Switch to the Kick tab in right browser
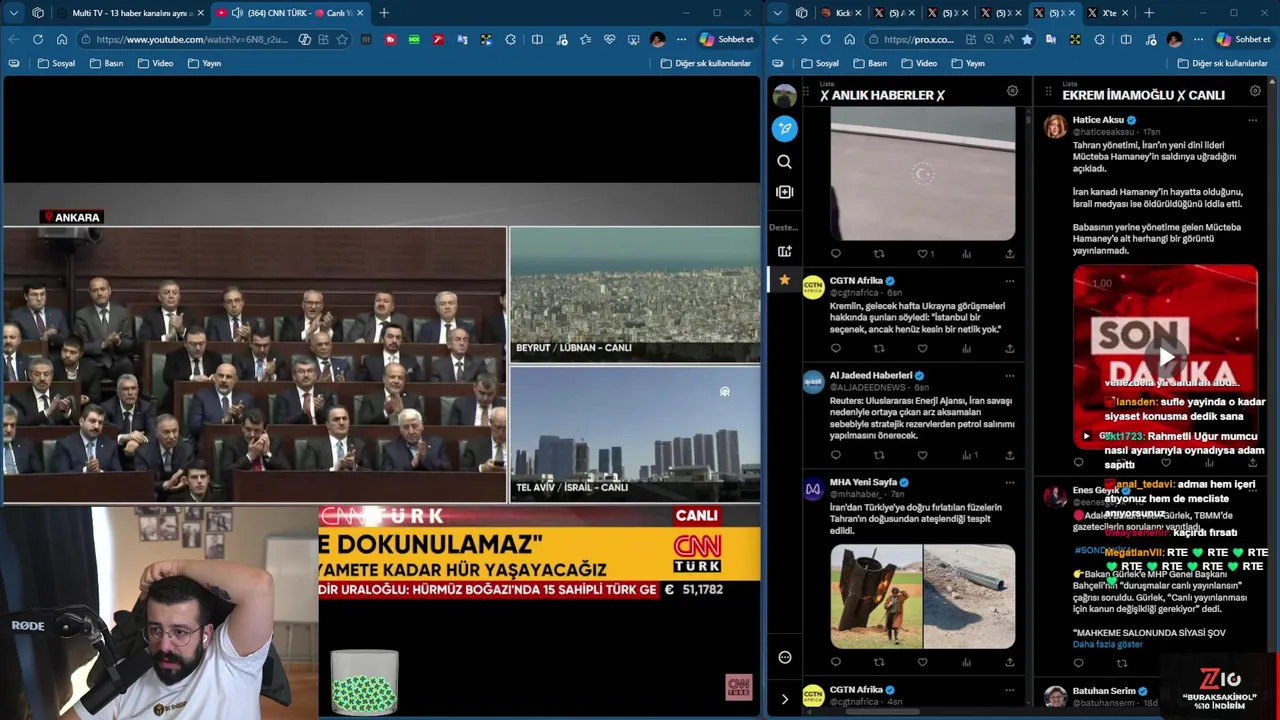Viewport: 1280px width, 720px height. pyautogui.click(x=841, y=13)
